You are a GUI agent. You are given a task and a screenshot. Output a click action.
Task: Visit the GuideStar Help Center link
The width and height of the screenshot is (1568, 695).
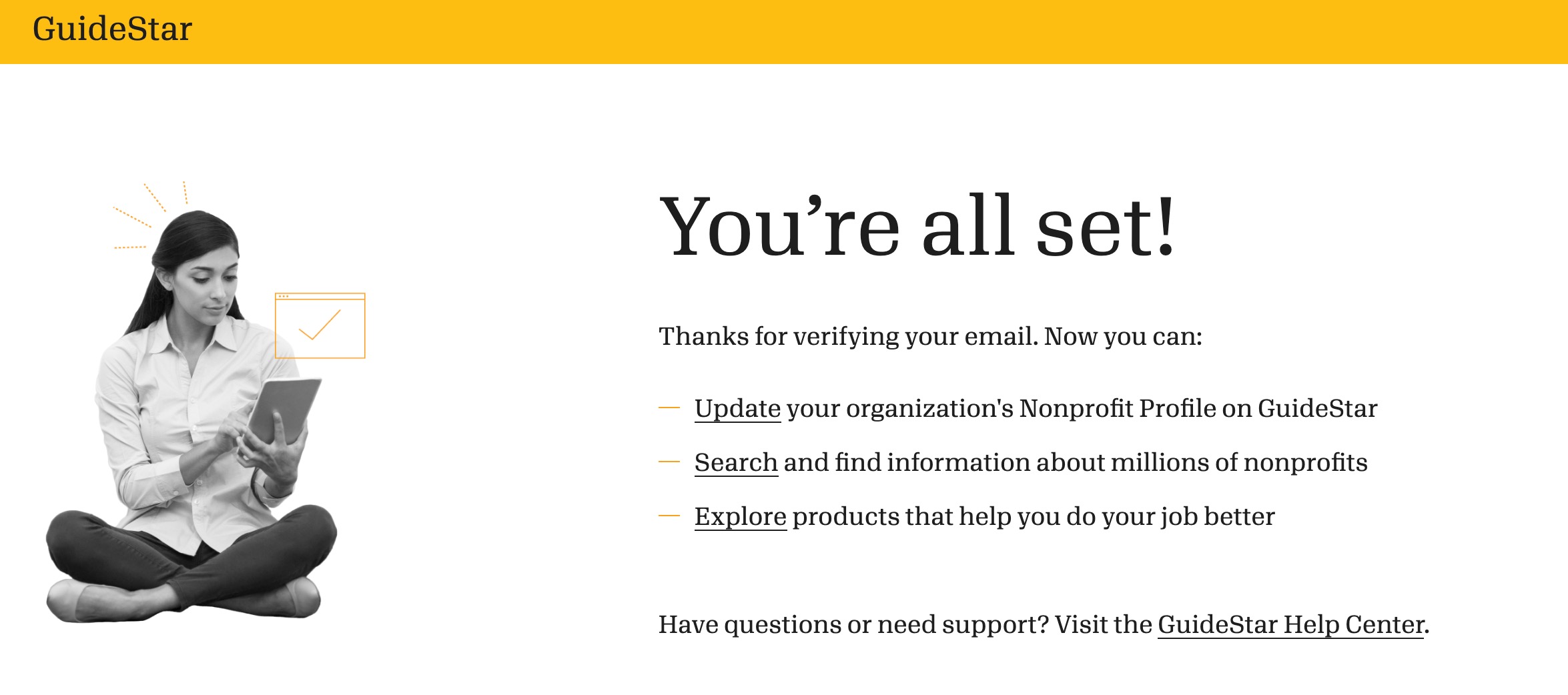tap(1290, 624)
